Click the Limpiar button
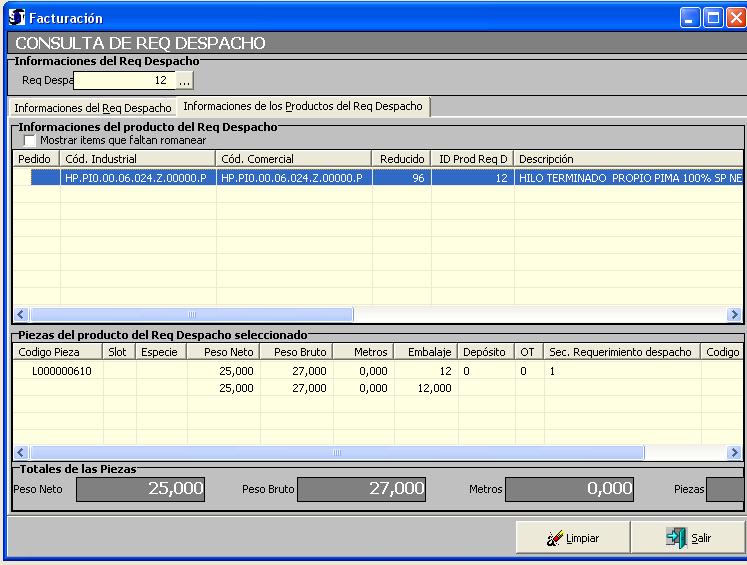 572,537
